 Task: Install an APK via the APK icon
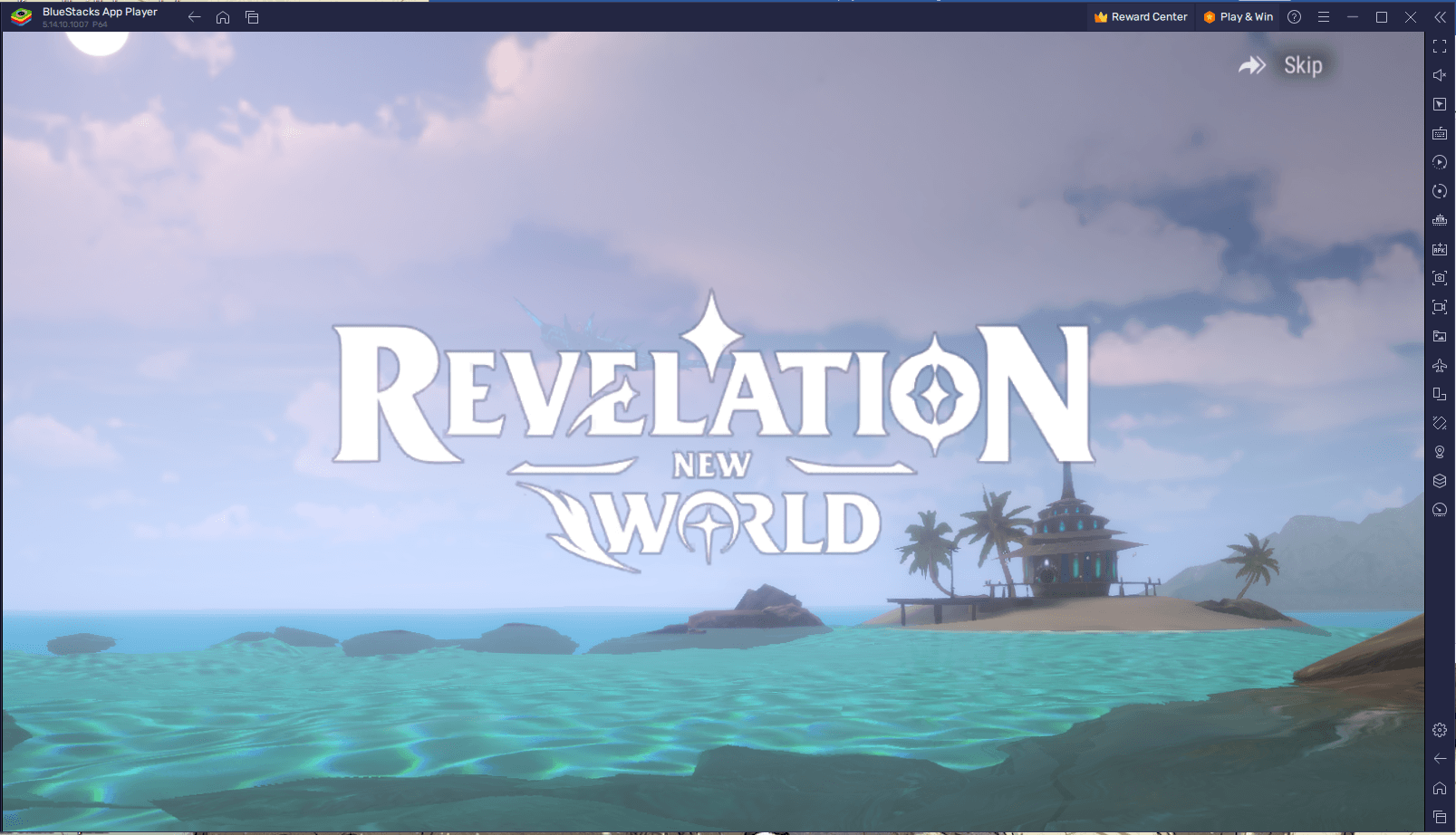tap(1440, 249)
